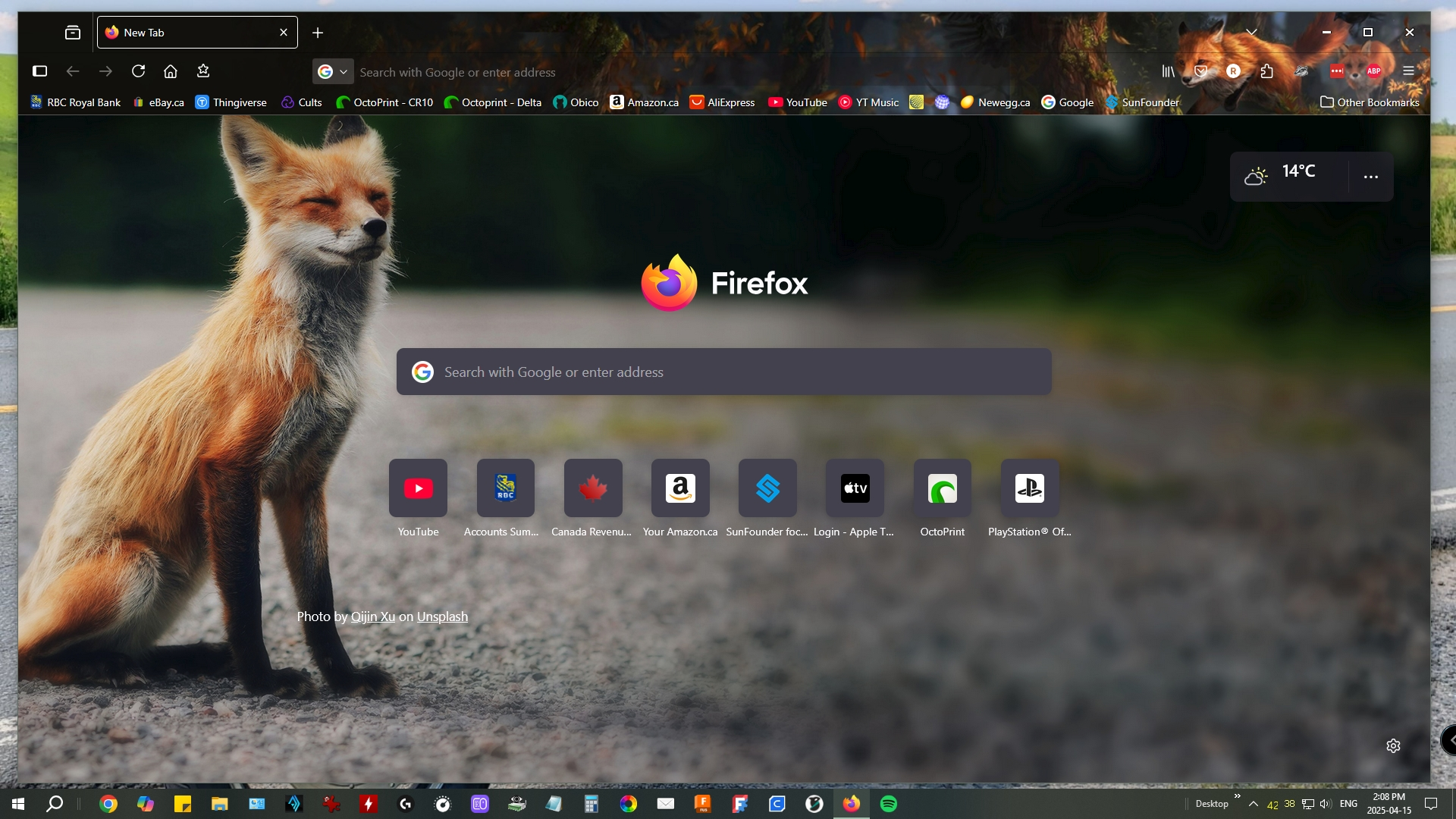Open the YT Music bookmark
Image resolution: width=1456 pixels, height=819 pixels.
[x=868, y=102]
